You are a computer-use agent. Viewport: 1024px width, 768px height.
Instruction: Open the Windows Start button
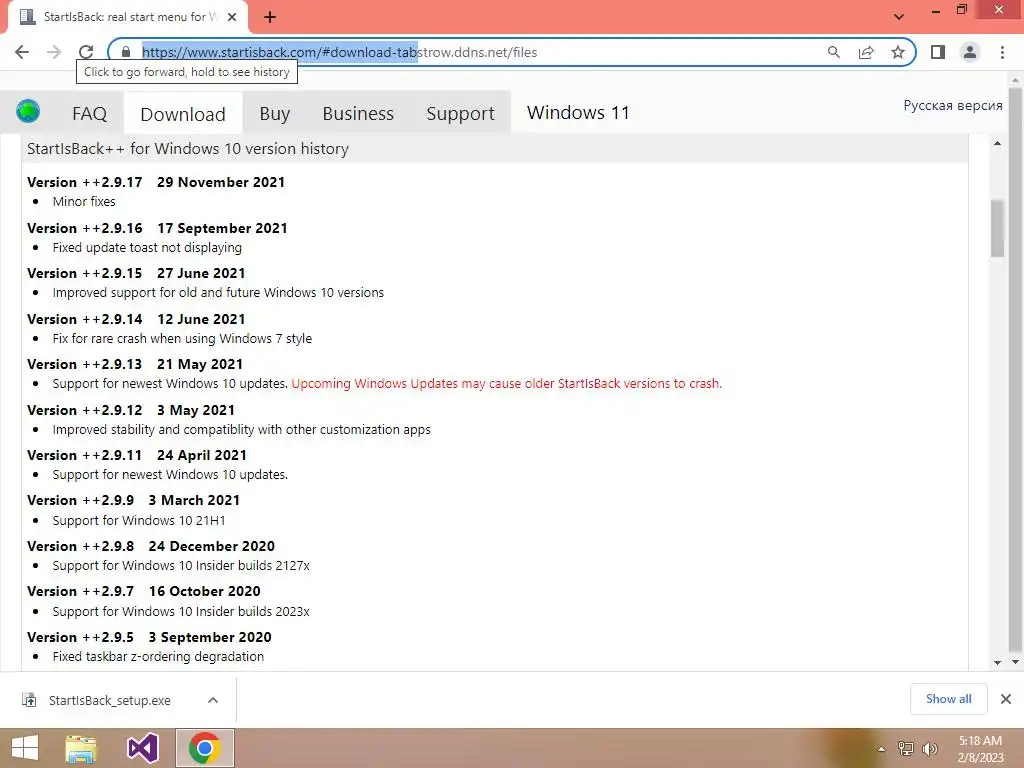tap(25, 748)
